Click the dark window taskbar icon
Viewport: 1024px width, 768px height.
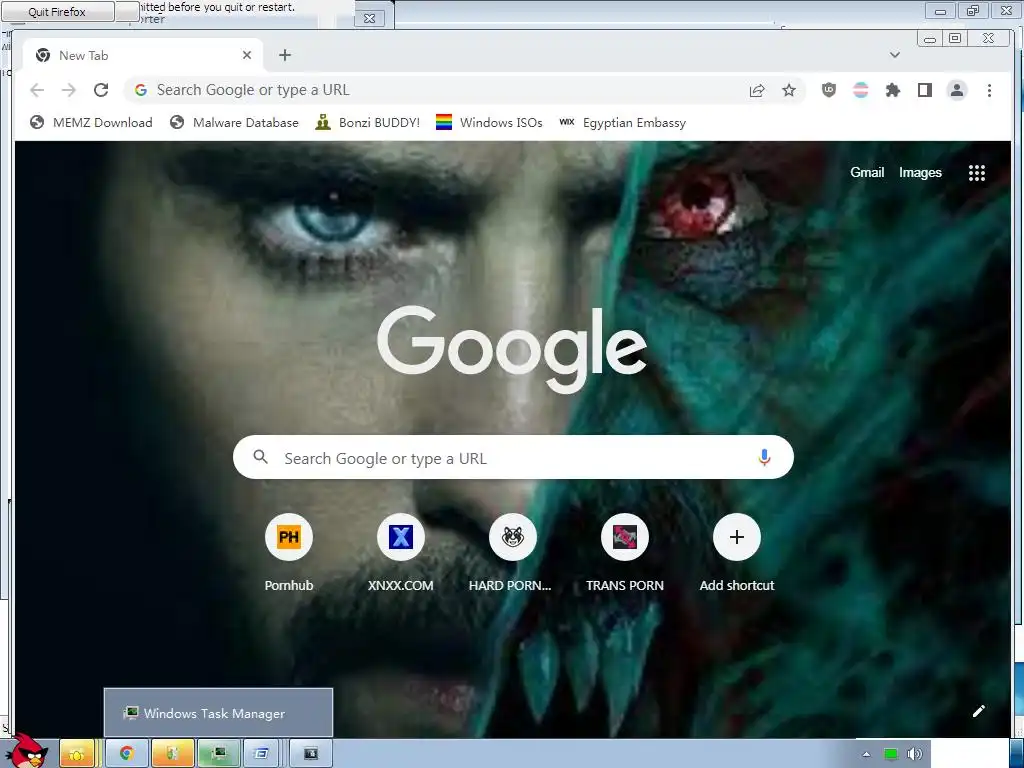(x=311, y=754)
